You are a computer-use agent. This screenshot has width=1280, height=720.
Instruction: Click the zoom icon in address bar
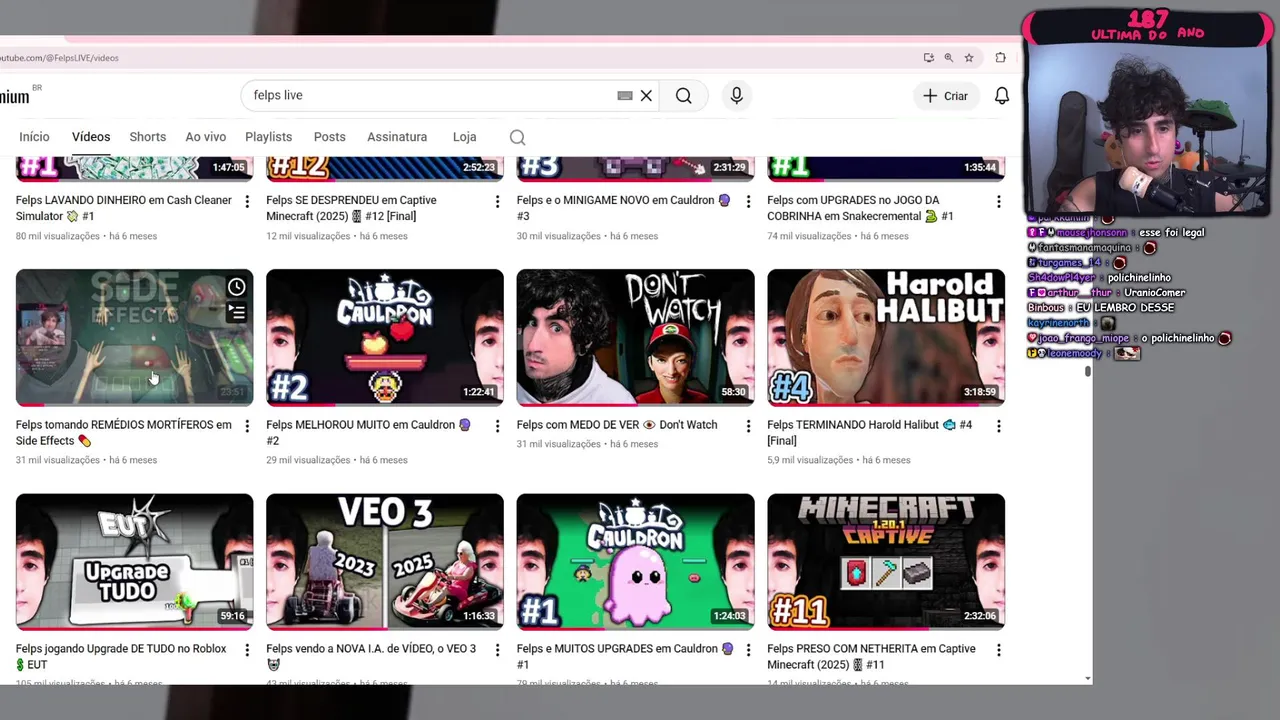click(948, 58)
